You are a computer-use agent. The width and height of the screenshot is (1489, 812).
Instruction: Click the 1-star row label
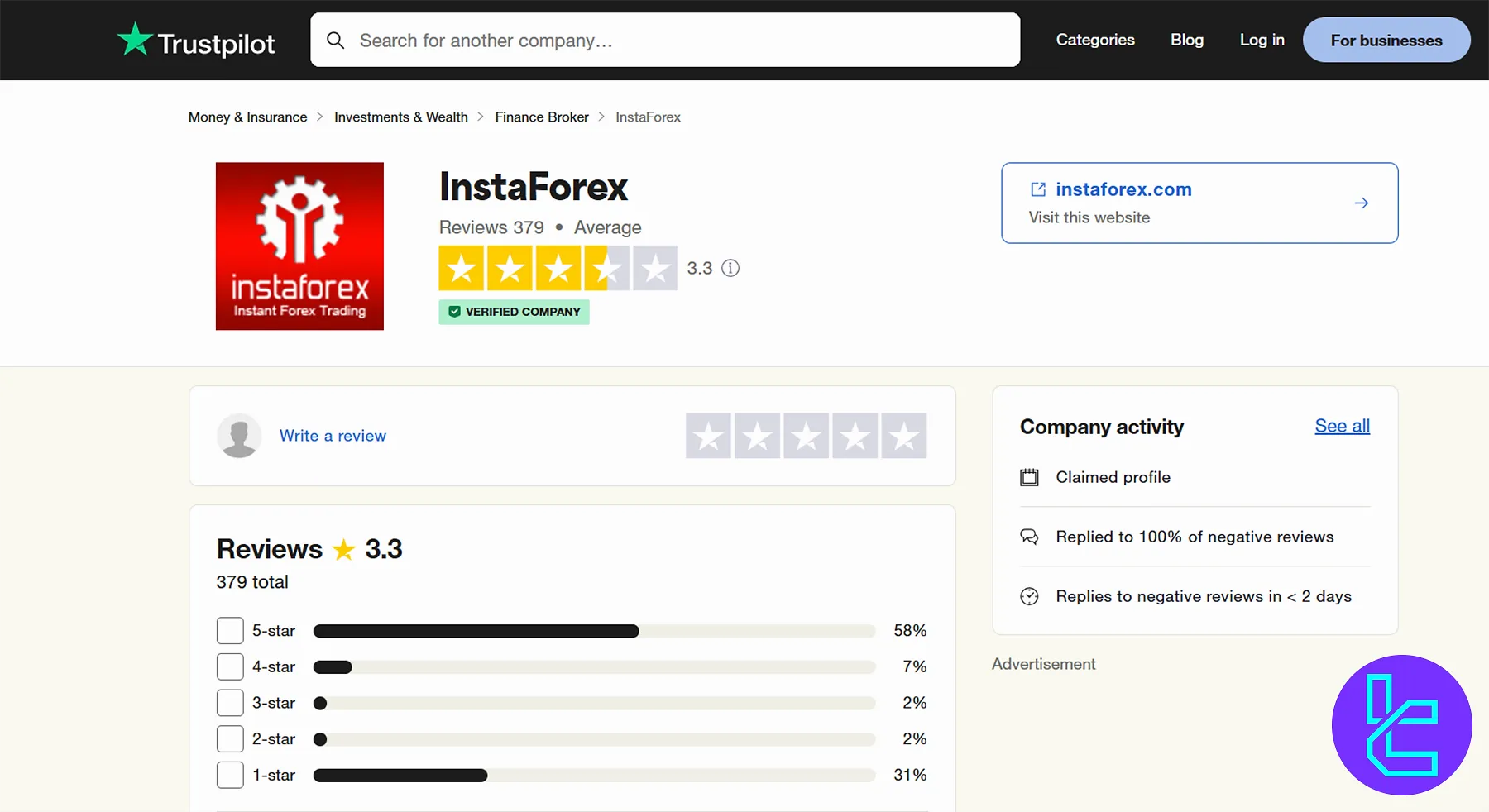[x=274, y=775]
